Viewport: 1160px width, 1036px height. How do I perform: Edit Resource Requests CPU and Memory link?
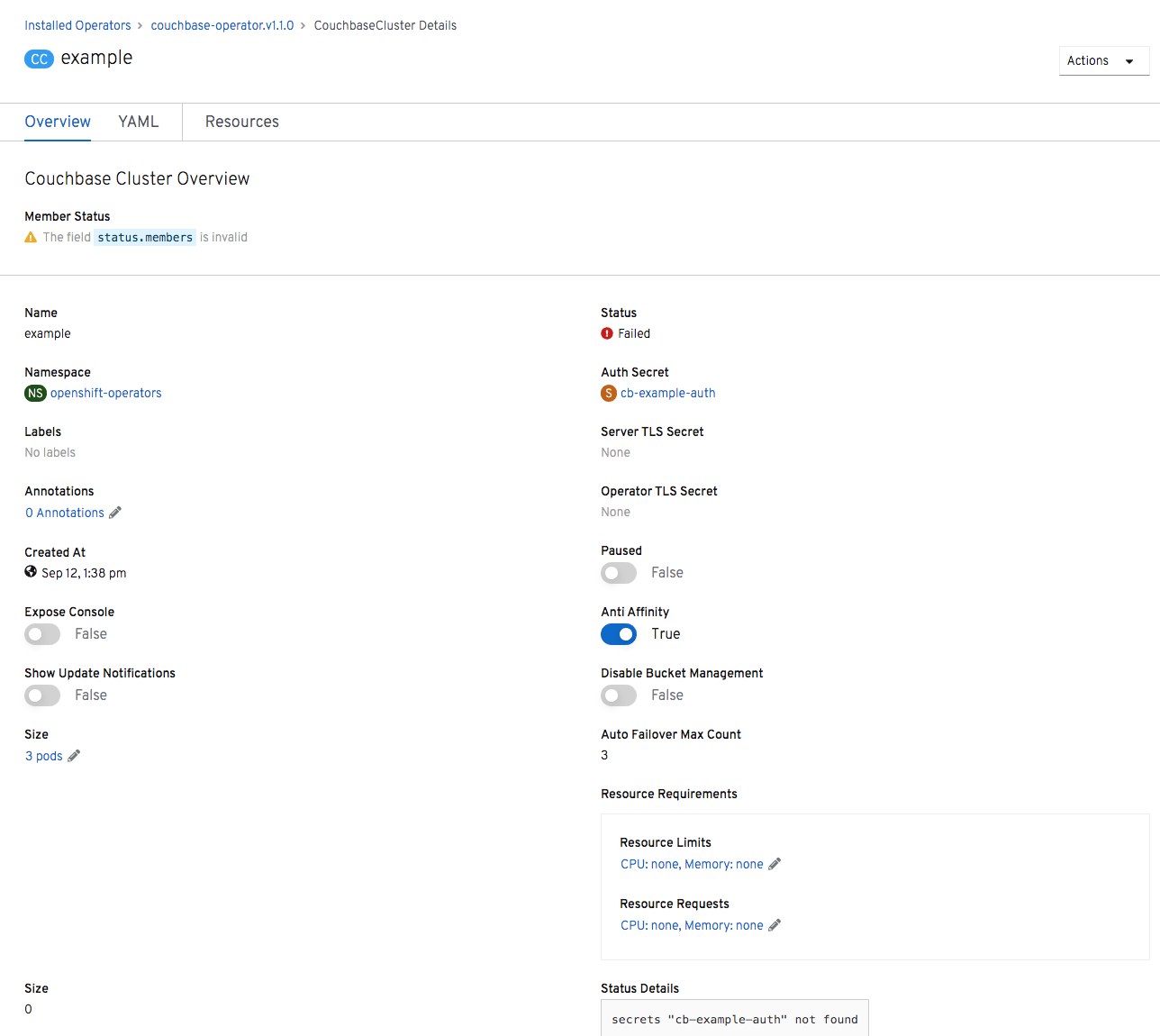pyautogui.click(x=692, y=925)
